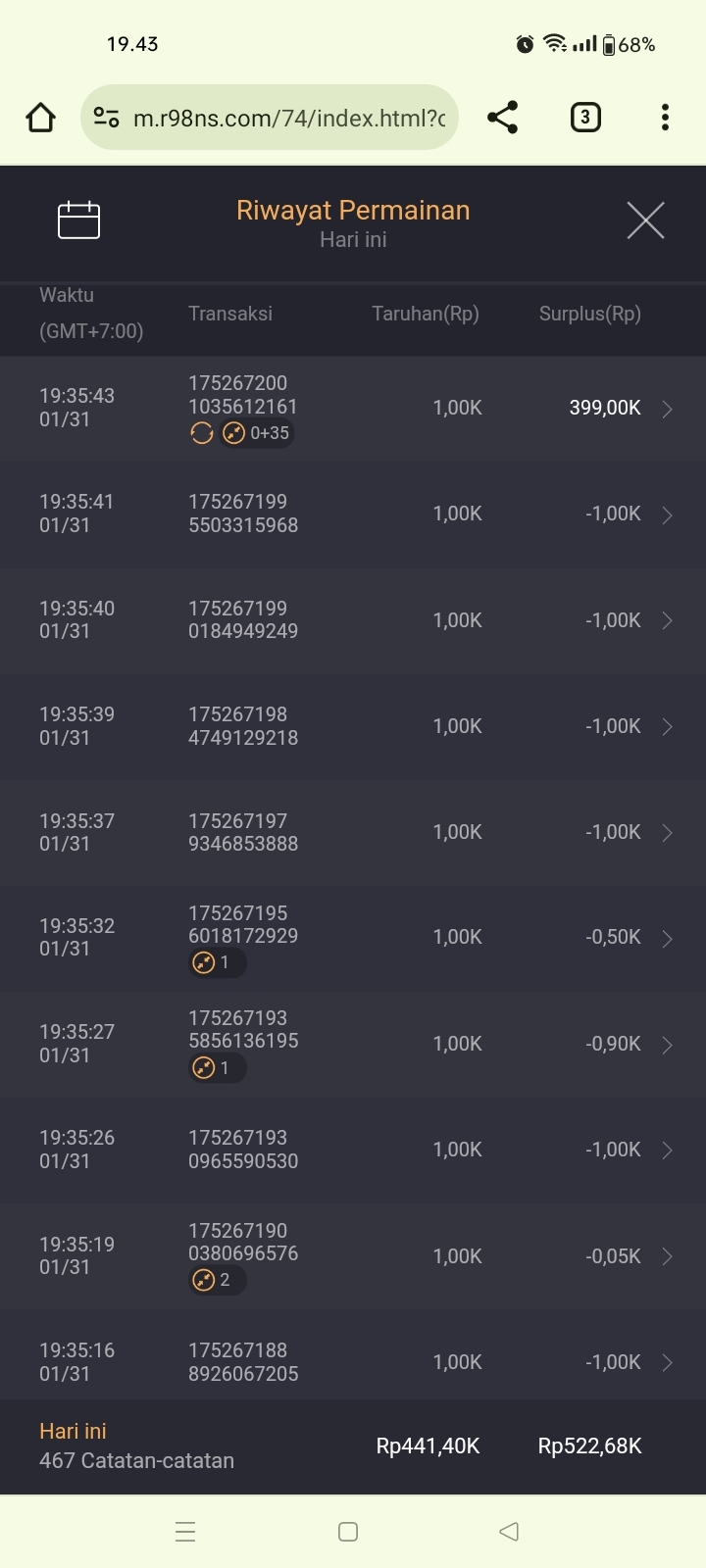Expand details for the 399,00K surplus row
Image resolution: width=706 pixels, height=1568 pixels.
(x=667, y=409)
